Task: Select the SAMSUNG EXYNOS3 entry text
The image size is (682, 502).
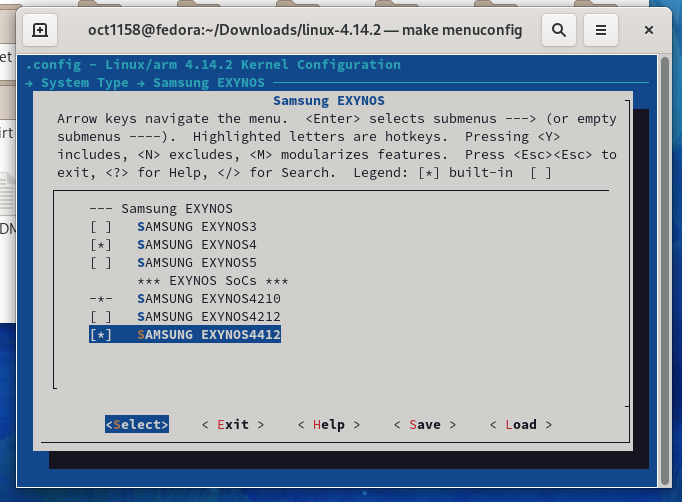Action: coord(197,227)
